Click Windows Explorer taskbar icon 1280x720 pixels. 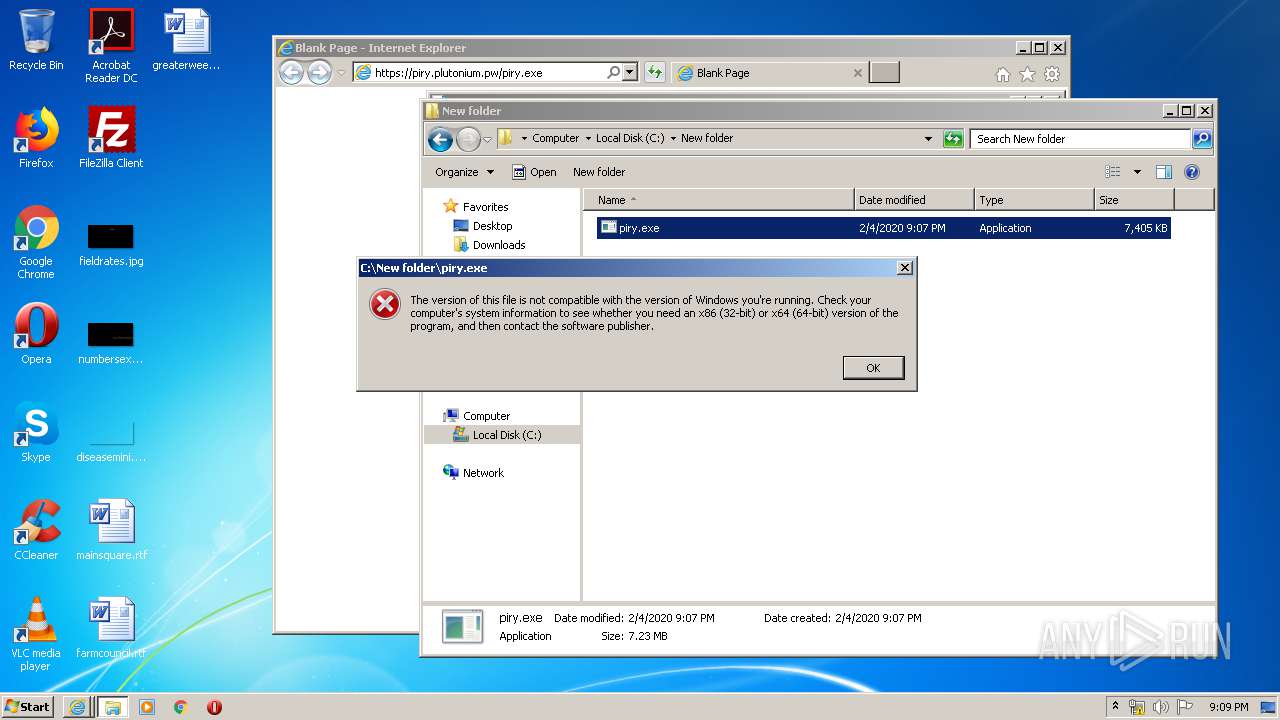pyautogui.click(x=113, y=707)
